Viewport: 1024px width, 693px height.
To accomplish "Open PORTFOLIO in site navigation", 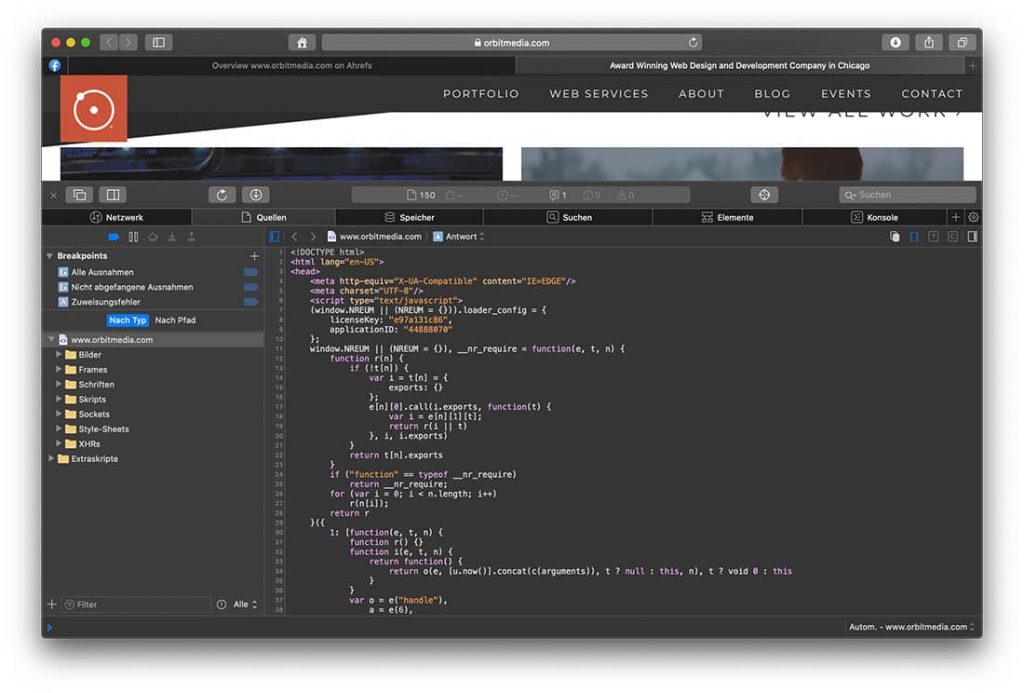I will click(x=481, y=94).
